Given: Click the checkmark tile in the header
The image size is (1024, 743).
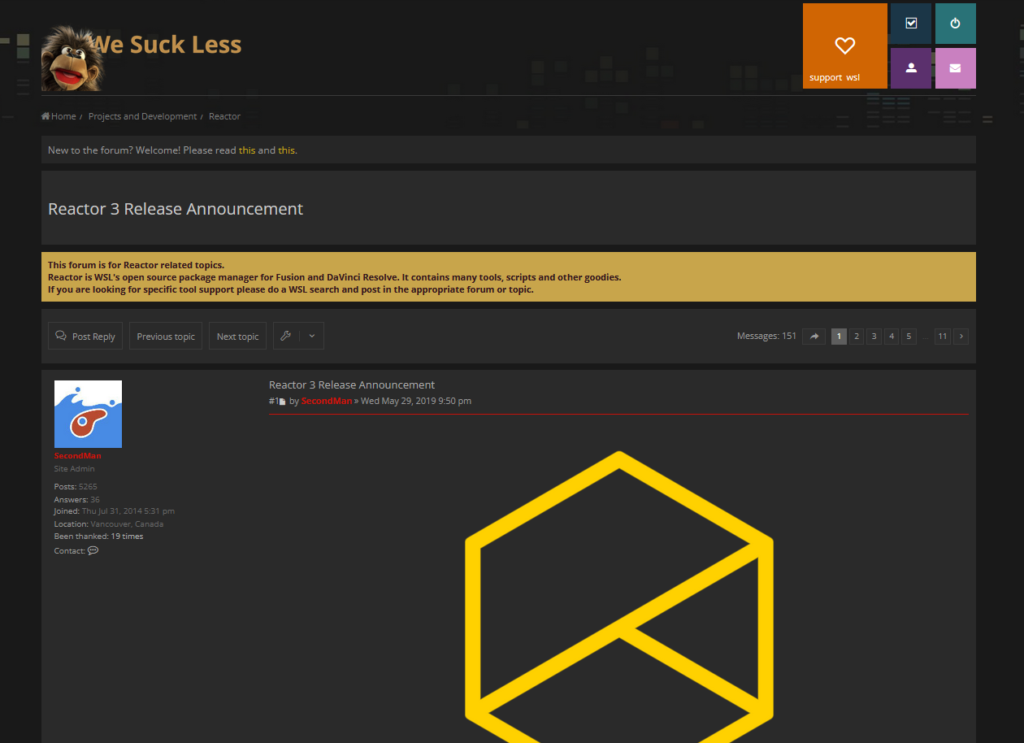Looking at the screenshot, I should [x=911, y=24].
